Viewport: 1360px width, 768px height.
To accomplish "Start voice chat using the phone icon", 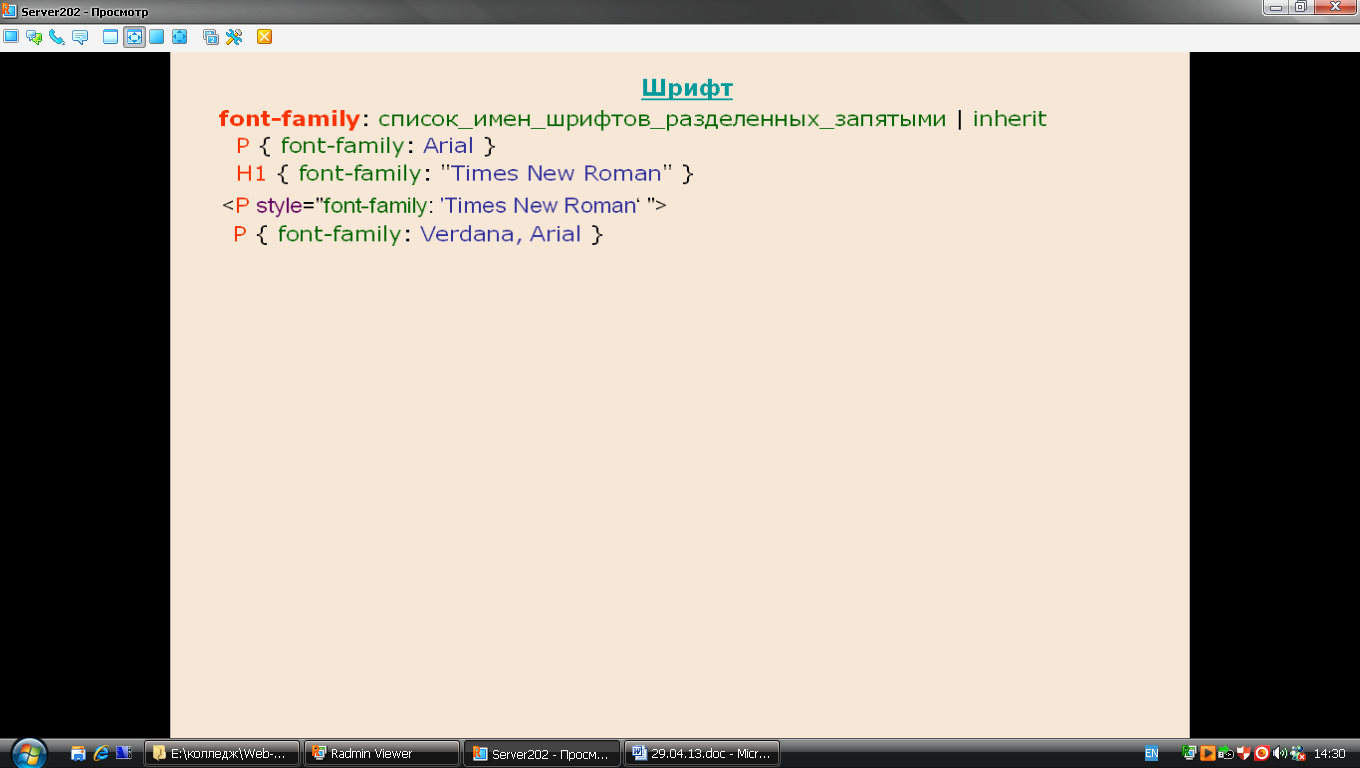I will (57, 37).
